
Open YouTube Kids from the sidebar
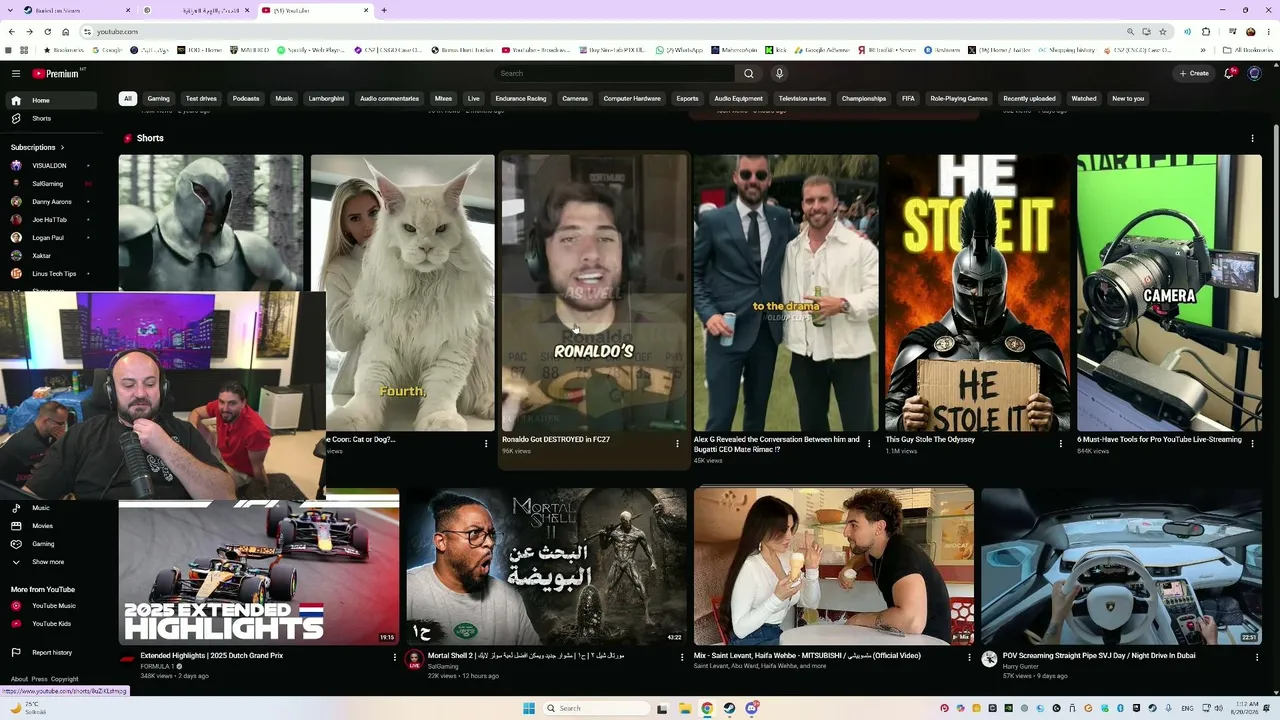click(x=52, y=624)
